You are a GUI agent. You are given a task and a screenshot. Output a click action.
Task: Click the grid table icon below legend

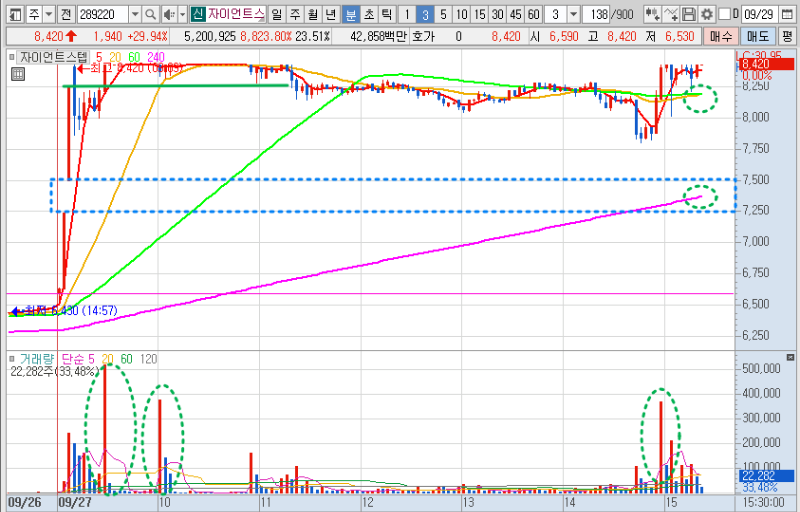[18, 74]
